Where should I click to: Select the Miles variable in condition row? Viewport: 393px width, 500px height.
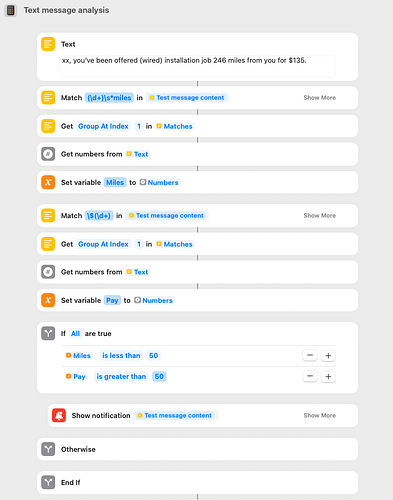(x=78, y=356)
